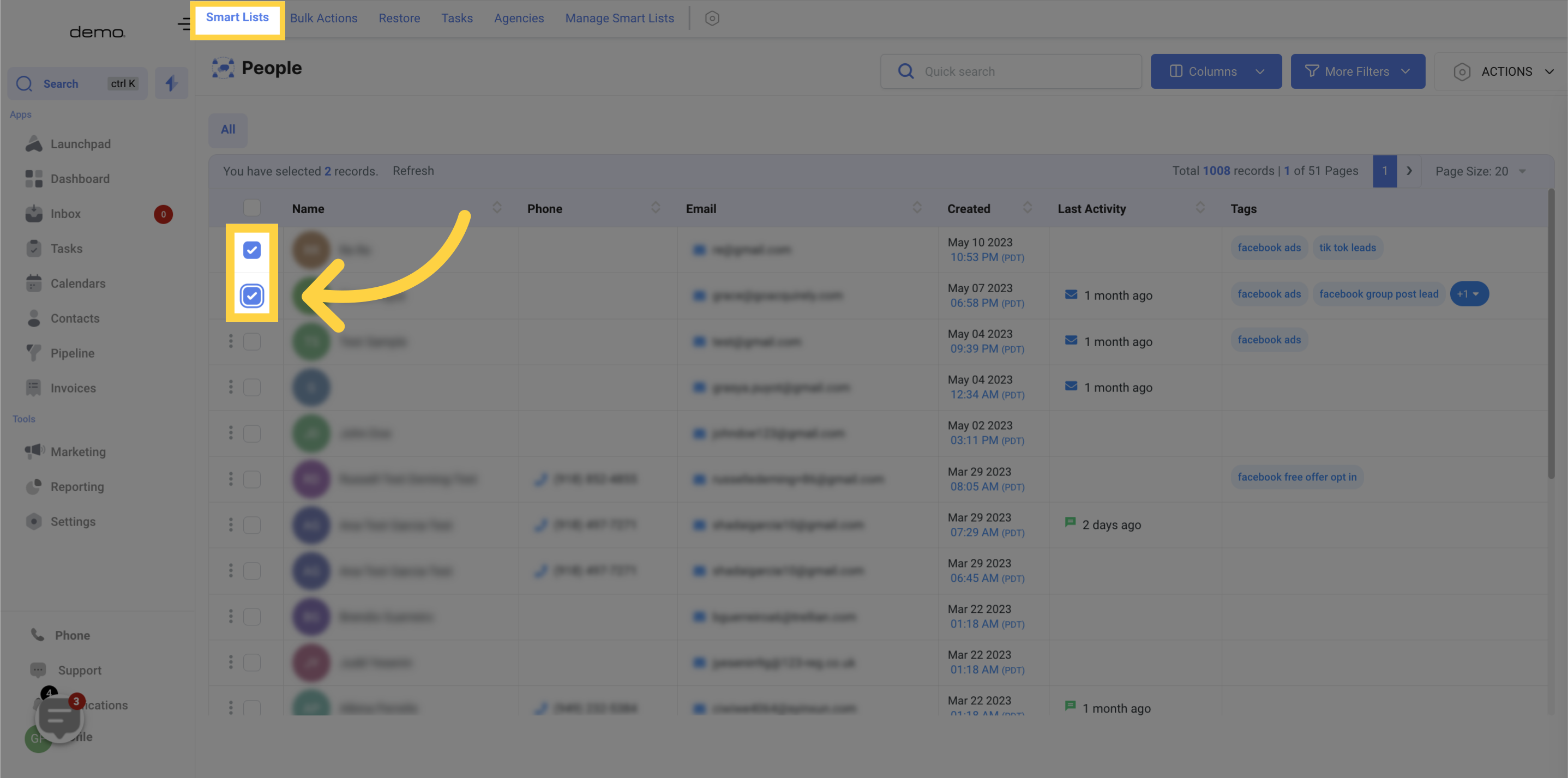Click the Refresh link

pyautogui.click(x=413, y=171)
